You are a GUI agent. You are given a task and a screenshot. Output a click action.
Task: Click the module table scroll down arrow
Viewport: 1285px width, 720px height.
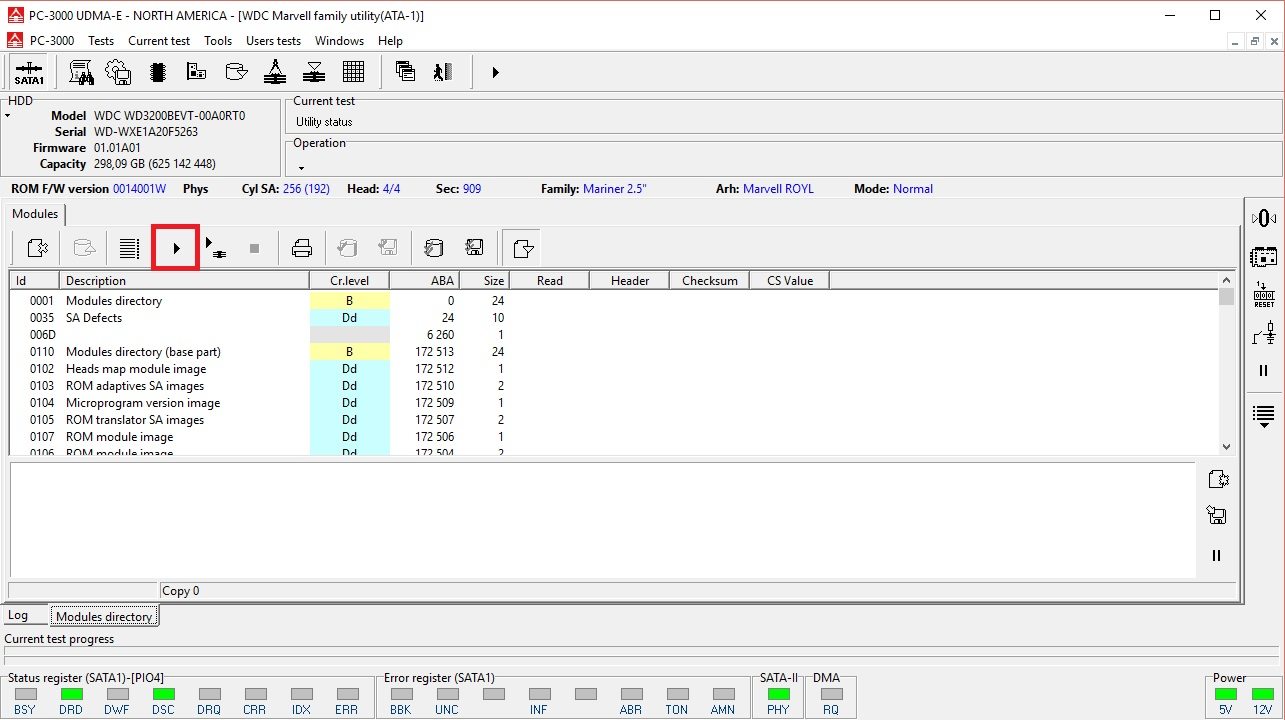click(x=1227, y=448)
